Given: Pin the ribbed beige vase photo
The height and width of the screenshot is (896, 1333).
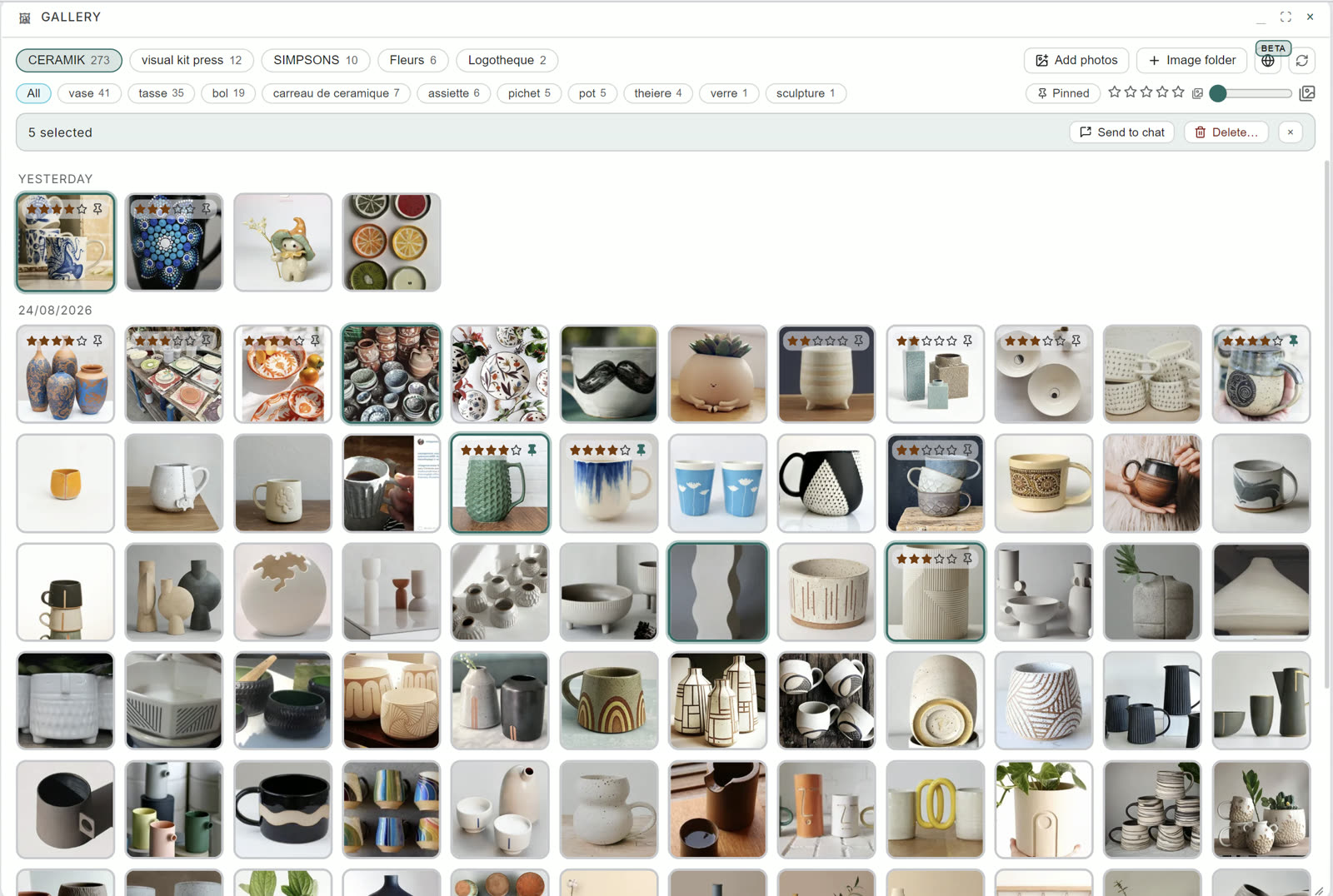Looking at the screenshot, I should coord(967,559).
